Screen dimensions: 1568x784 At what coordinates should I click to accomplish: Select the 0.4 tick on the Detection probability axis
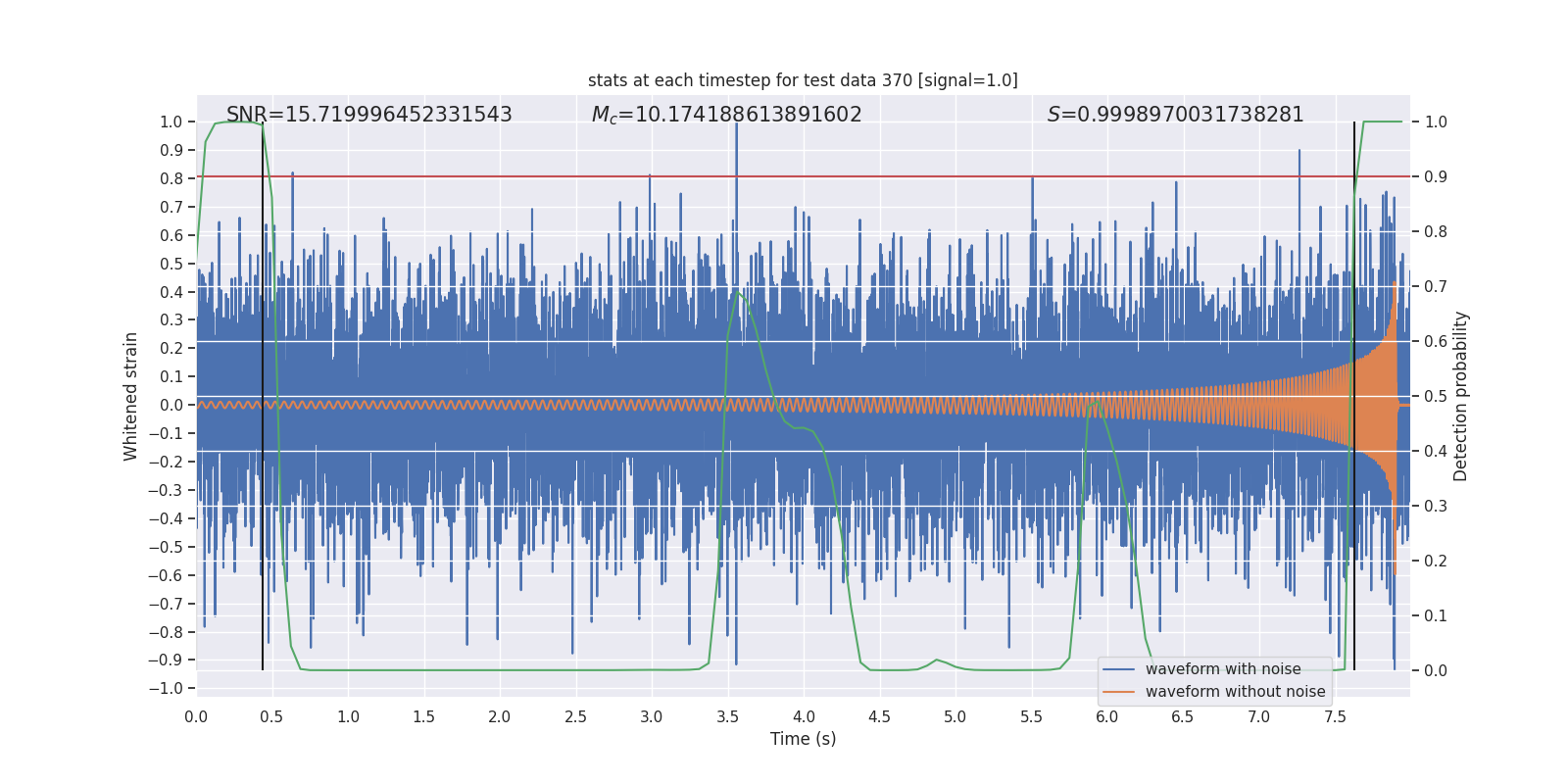coord(1436,451)
